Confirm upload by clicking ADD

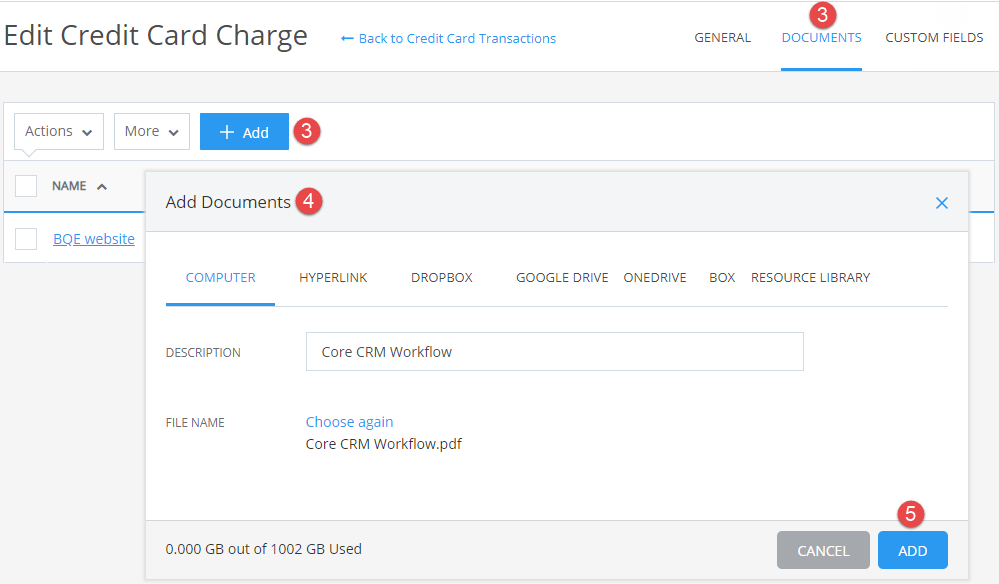click(x=911, y=549)
